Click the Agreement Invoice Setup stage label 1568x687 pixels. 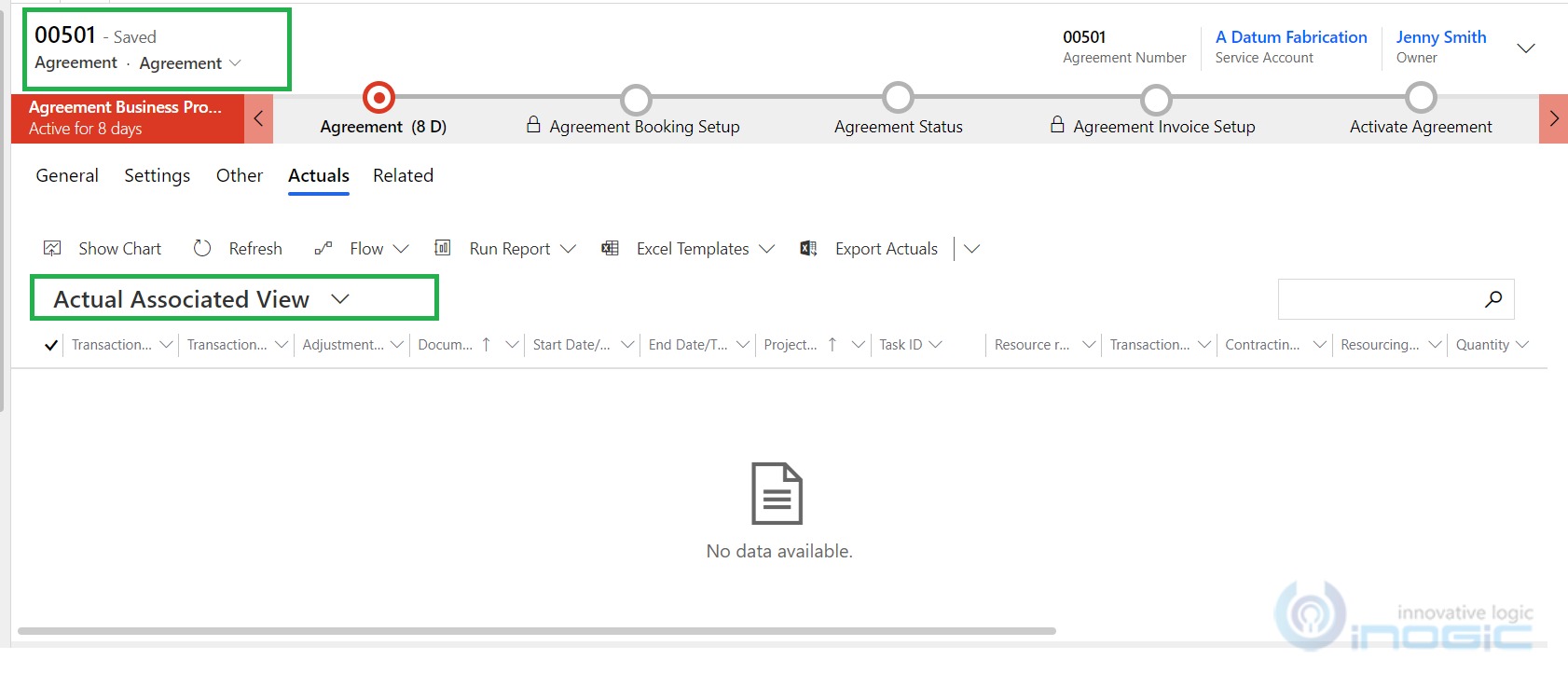[1163, 127]
